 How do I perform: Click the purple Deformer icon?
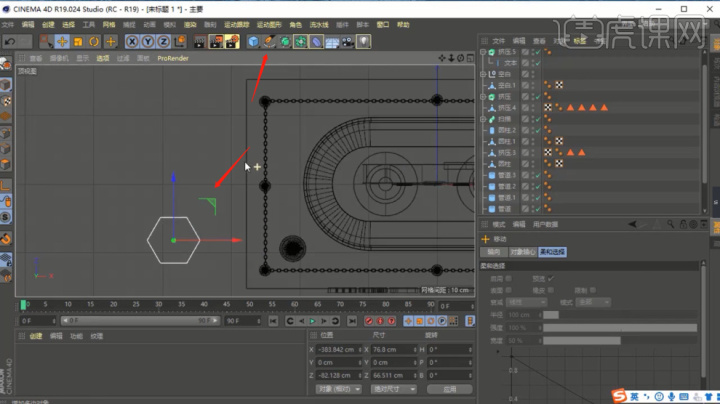coord(316,42)
